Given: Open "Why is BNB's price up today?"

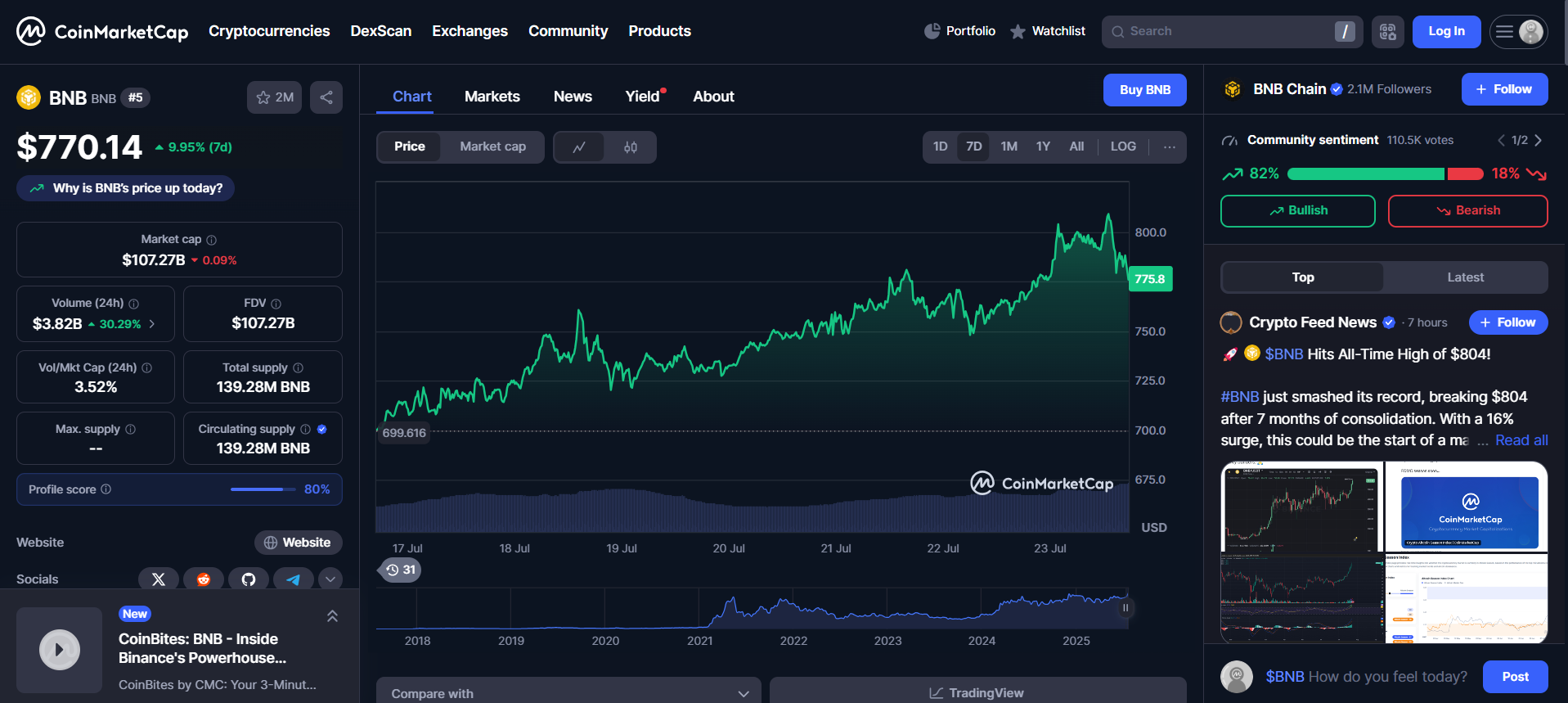Looking at the screenshot, I should 126,188.
